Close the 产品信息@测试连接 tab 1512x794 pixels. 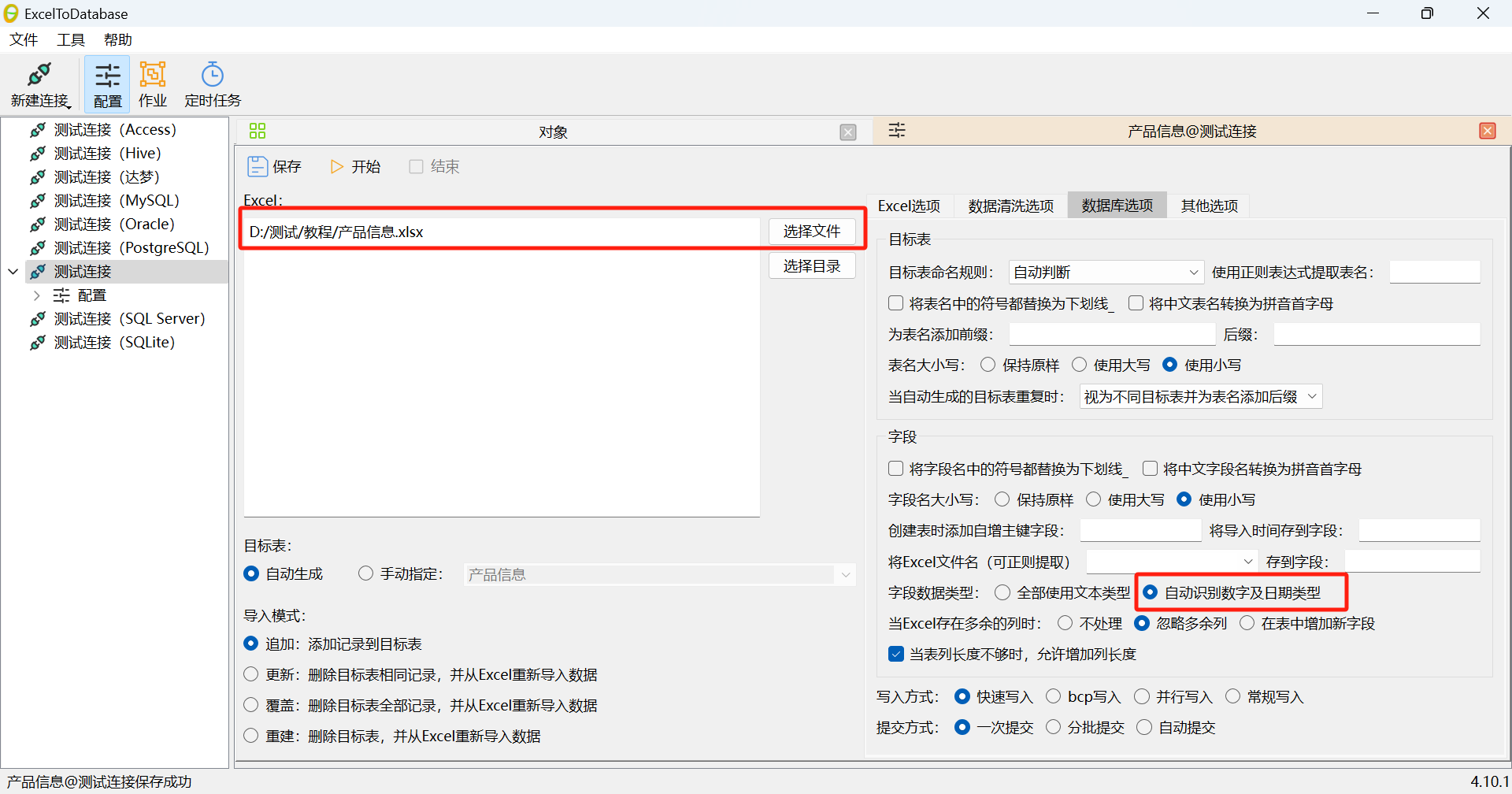click(x=1488, y=131)
